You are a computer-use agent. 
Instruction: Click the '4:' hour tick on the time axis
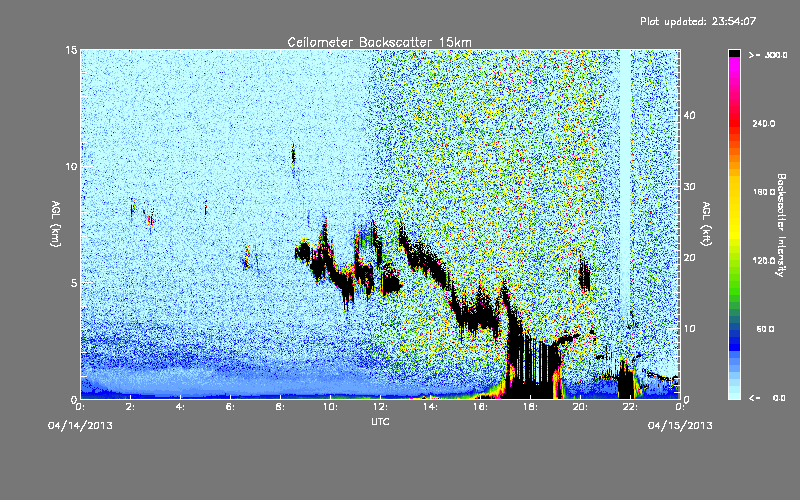[181, 407]
